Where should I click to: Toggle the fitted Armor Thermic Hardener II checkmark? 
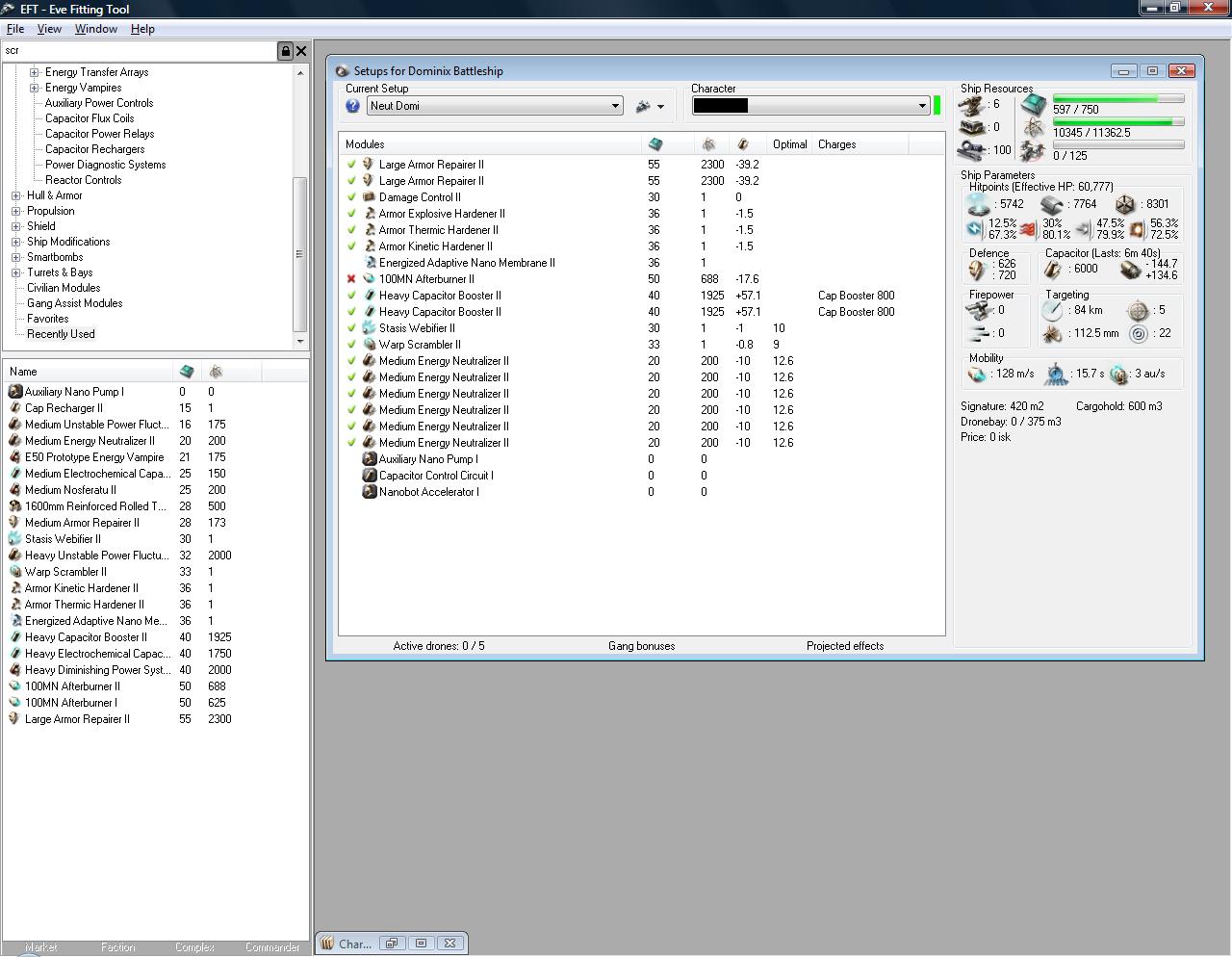351,230
